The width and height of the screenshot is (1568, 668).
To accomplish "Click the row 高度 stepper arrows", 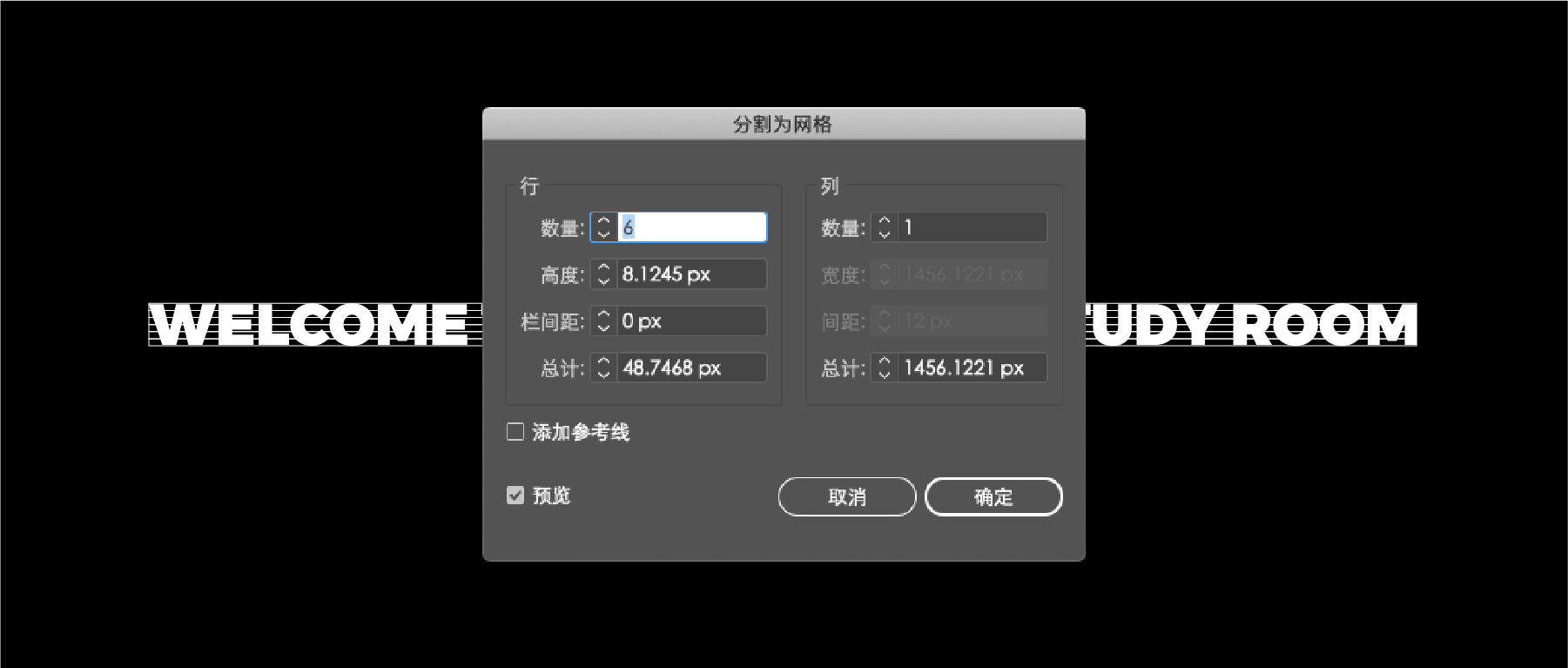I will click(603, 274).
